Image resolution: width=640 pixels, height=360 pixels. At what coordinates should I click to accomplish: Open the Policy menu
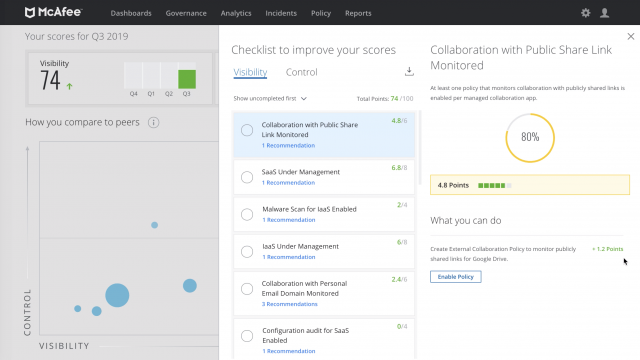[321, 13]
